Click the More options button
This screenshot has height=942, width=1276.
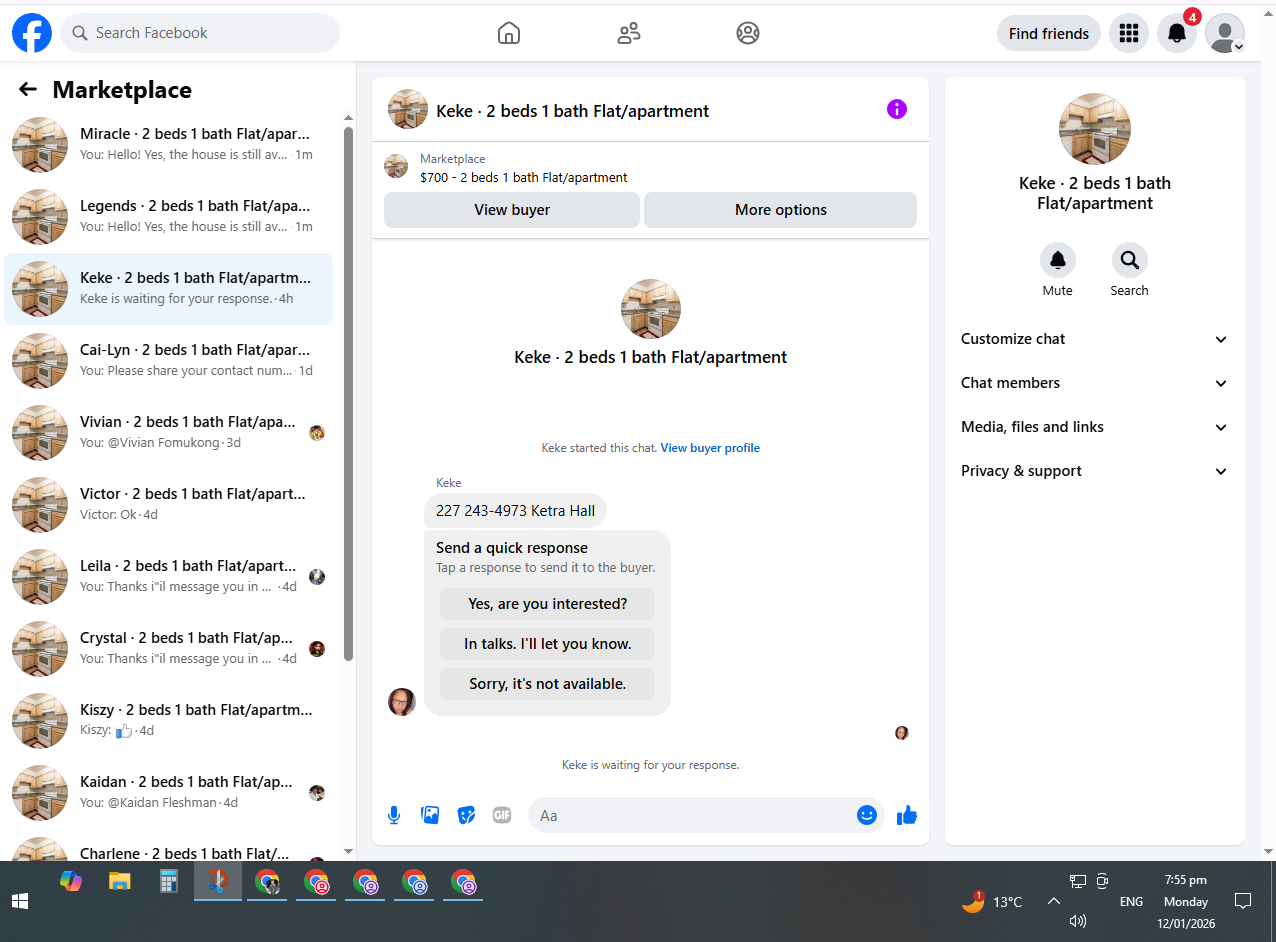tap(781, 210)
